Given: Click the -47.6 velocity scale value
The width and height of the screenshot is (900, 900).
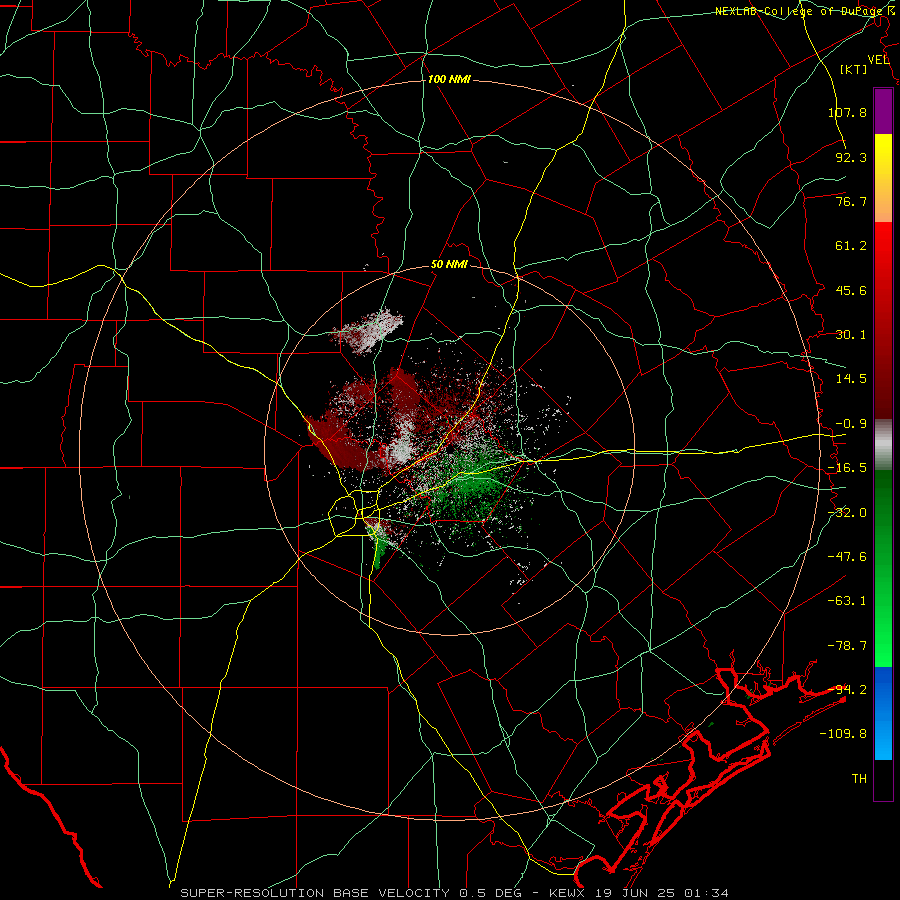Looking at the screenshot, I should click(x=847, y=557).
